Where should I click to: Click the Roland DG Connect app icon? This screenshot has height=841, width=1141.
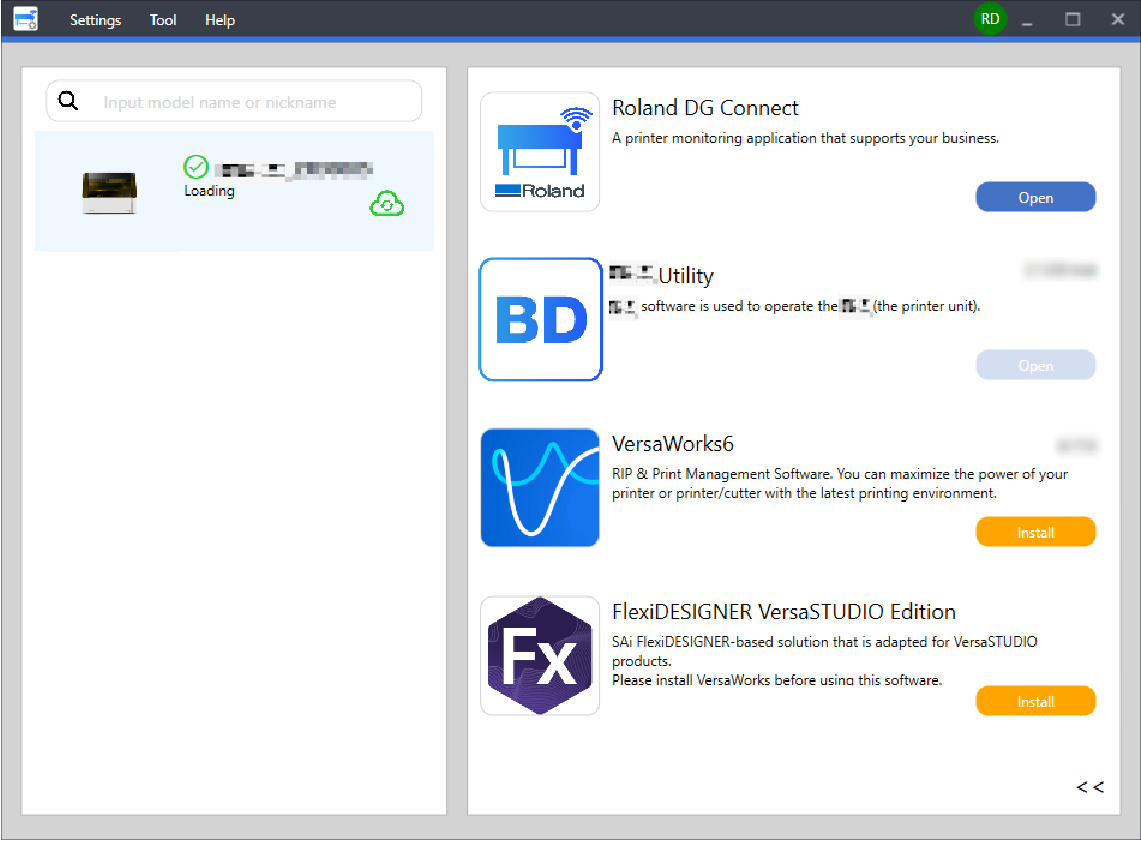click(x=540, y=151)
